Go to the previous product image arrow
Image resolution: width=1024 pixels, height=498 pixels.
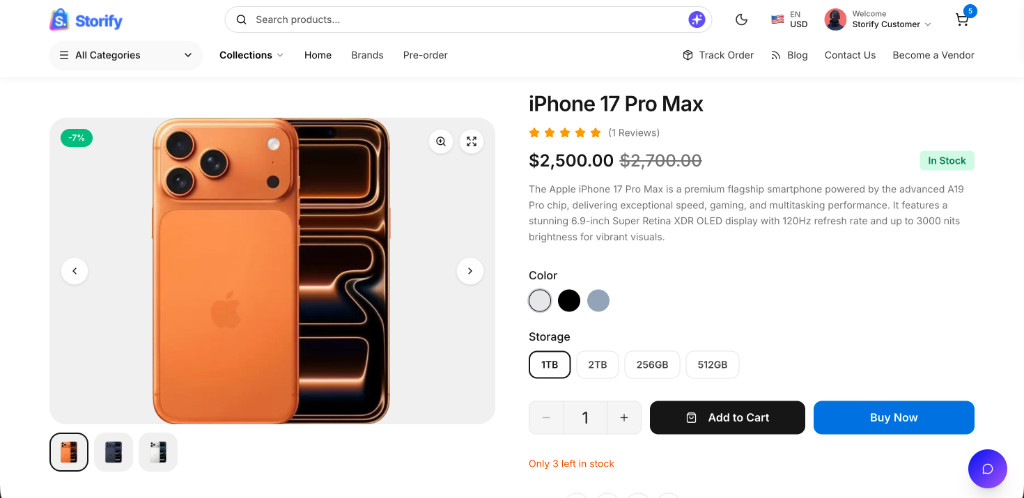click(74, 271)
